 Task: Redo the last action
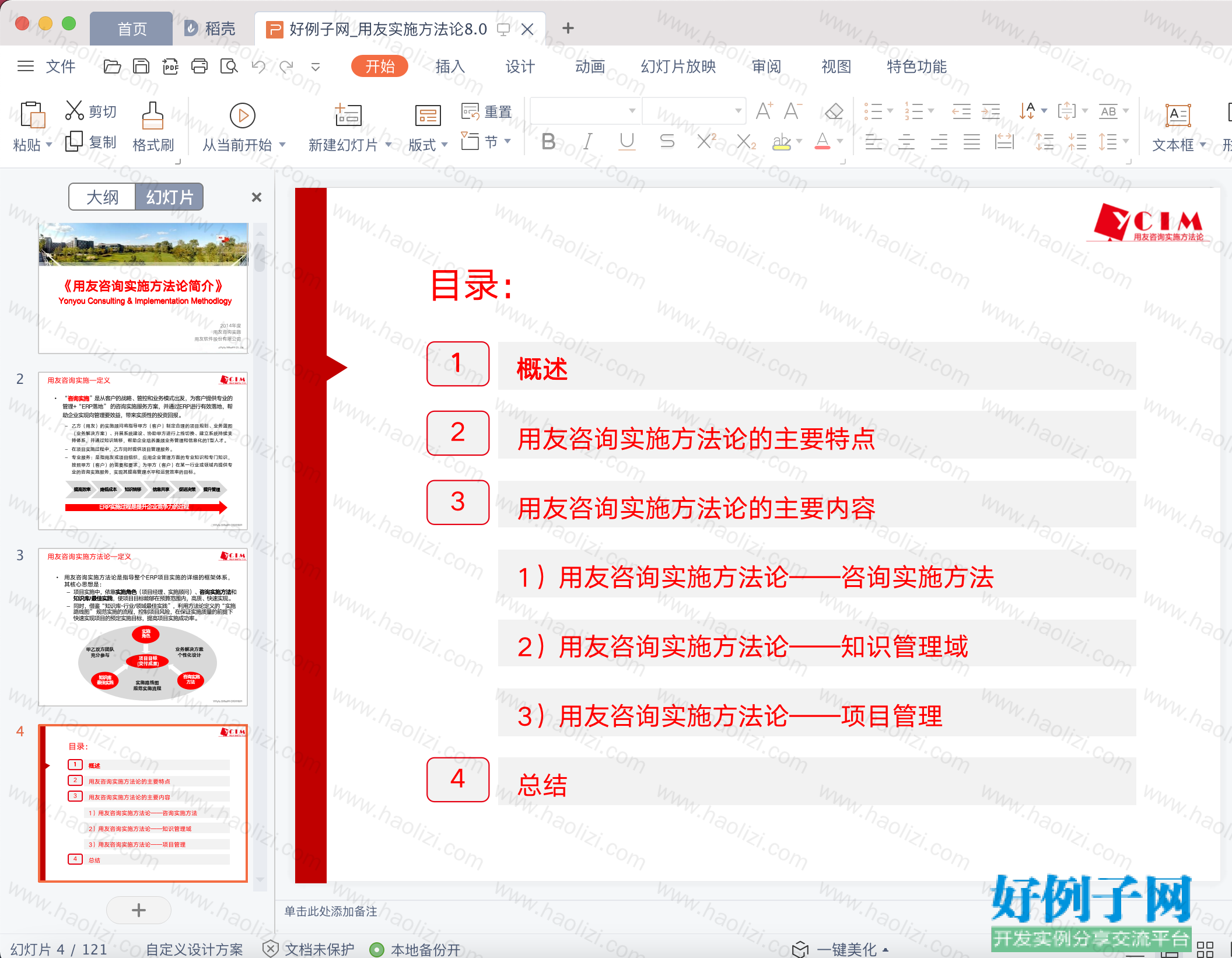(286, 67)
